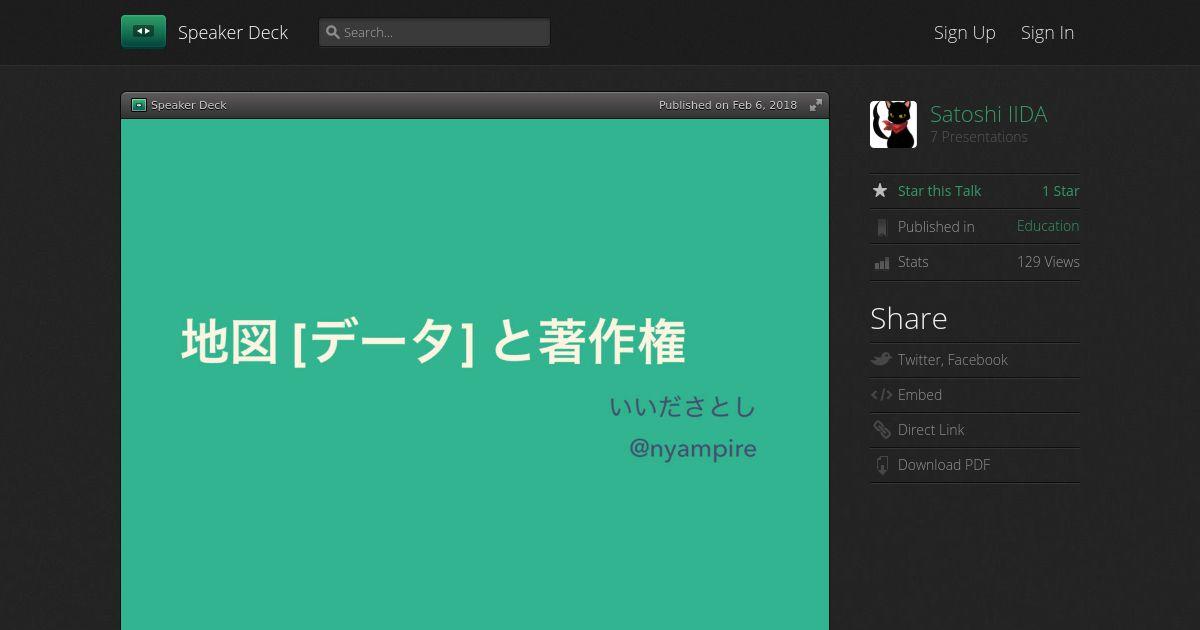1200x630 pixels.
Task: Click the 129 Views text
Action: tap(1048, 262)
